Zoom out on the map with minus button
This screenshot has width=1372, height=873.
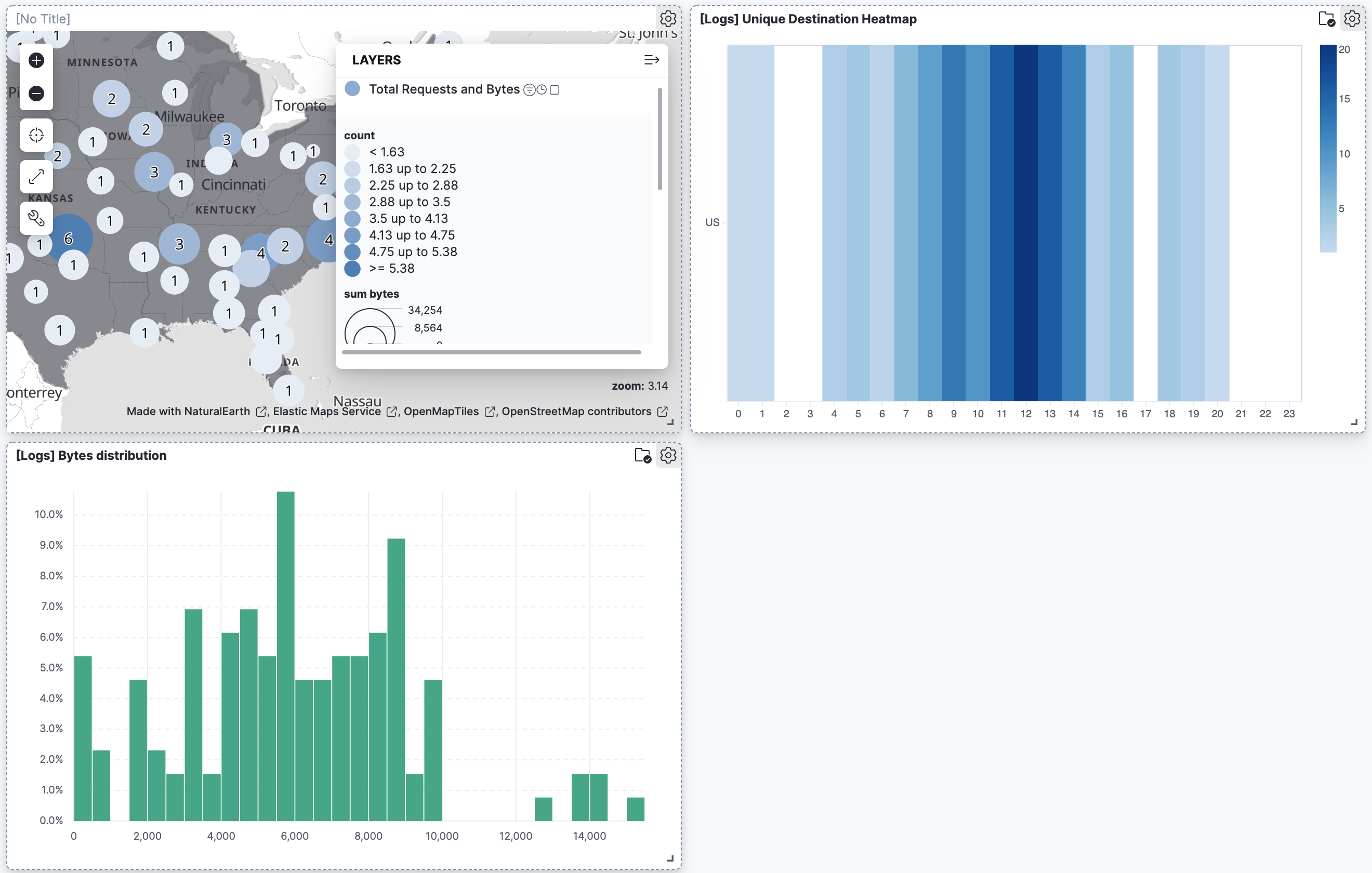coord(36,93)
